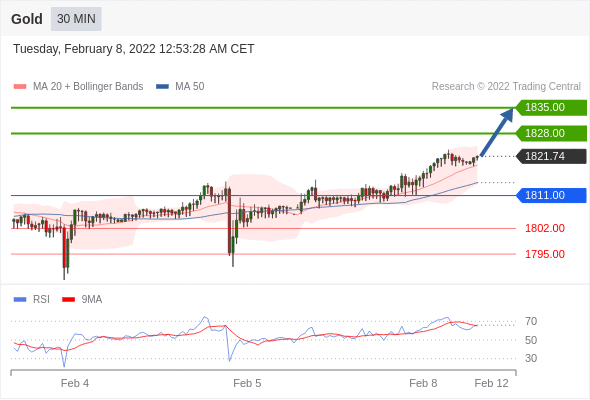Toggle the RSI legend entry

[32, 300]
